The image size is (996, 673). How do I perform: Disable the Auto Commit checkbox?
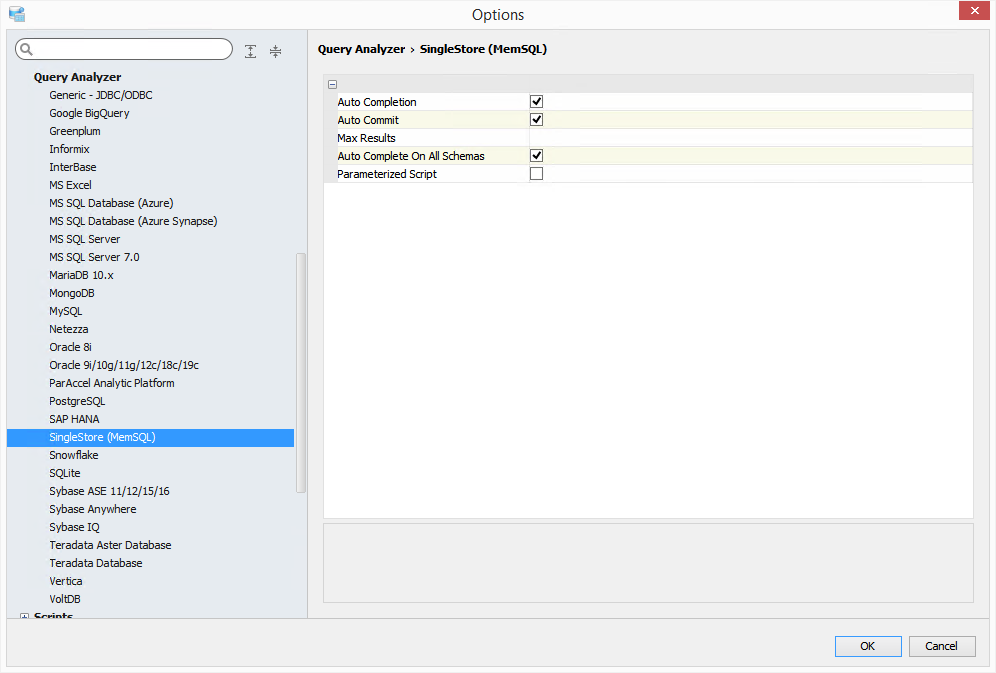tap(536, 120)
